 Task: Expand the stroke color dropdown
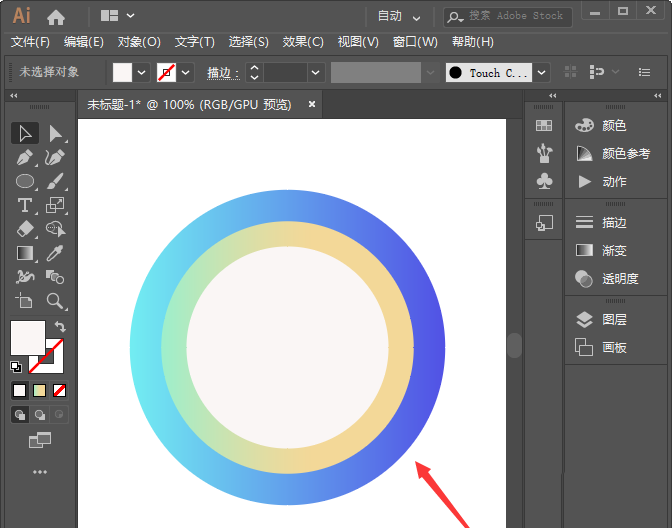click(x=186, y=72)
